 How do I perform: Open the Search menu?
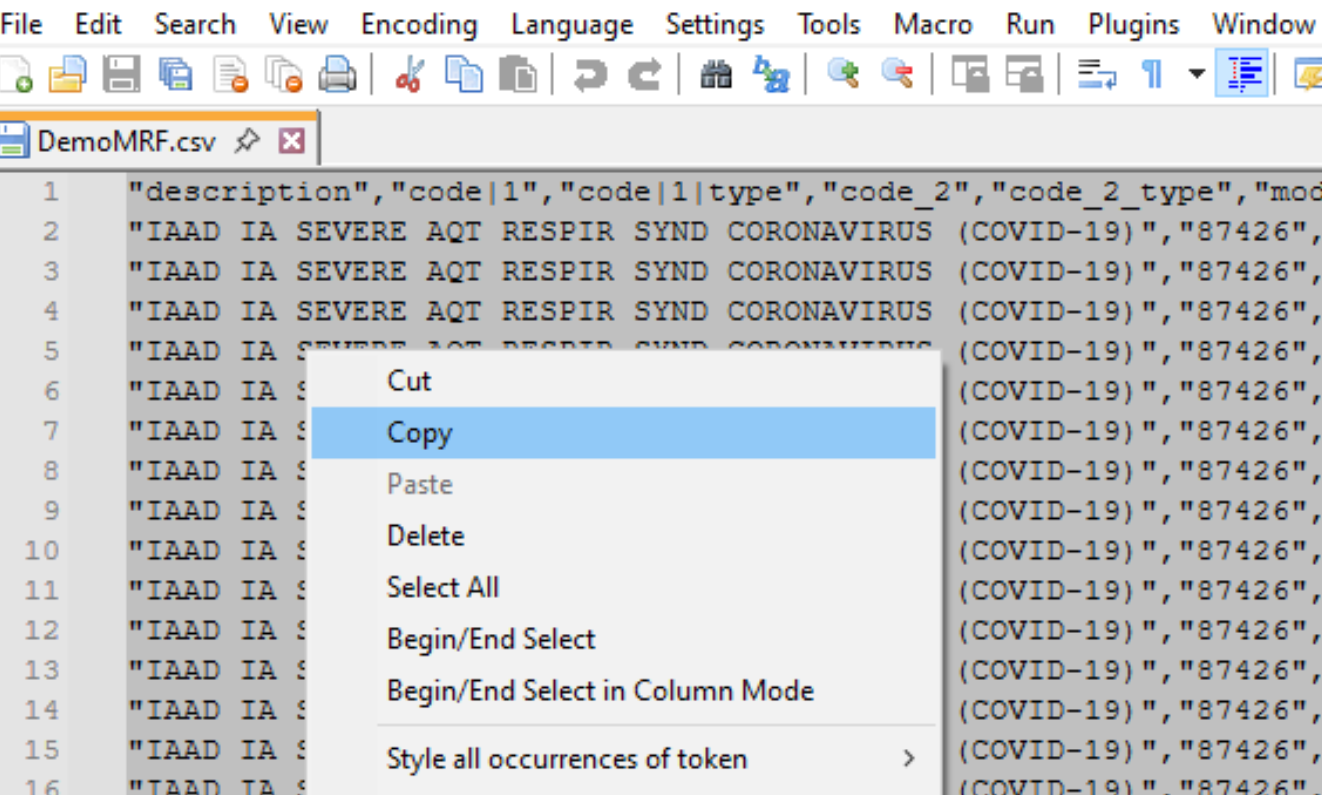[195, 23]
